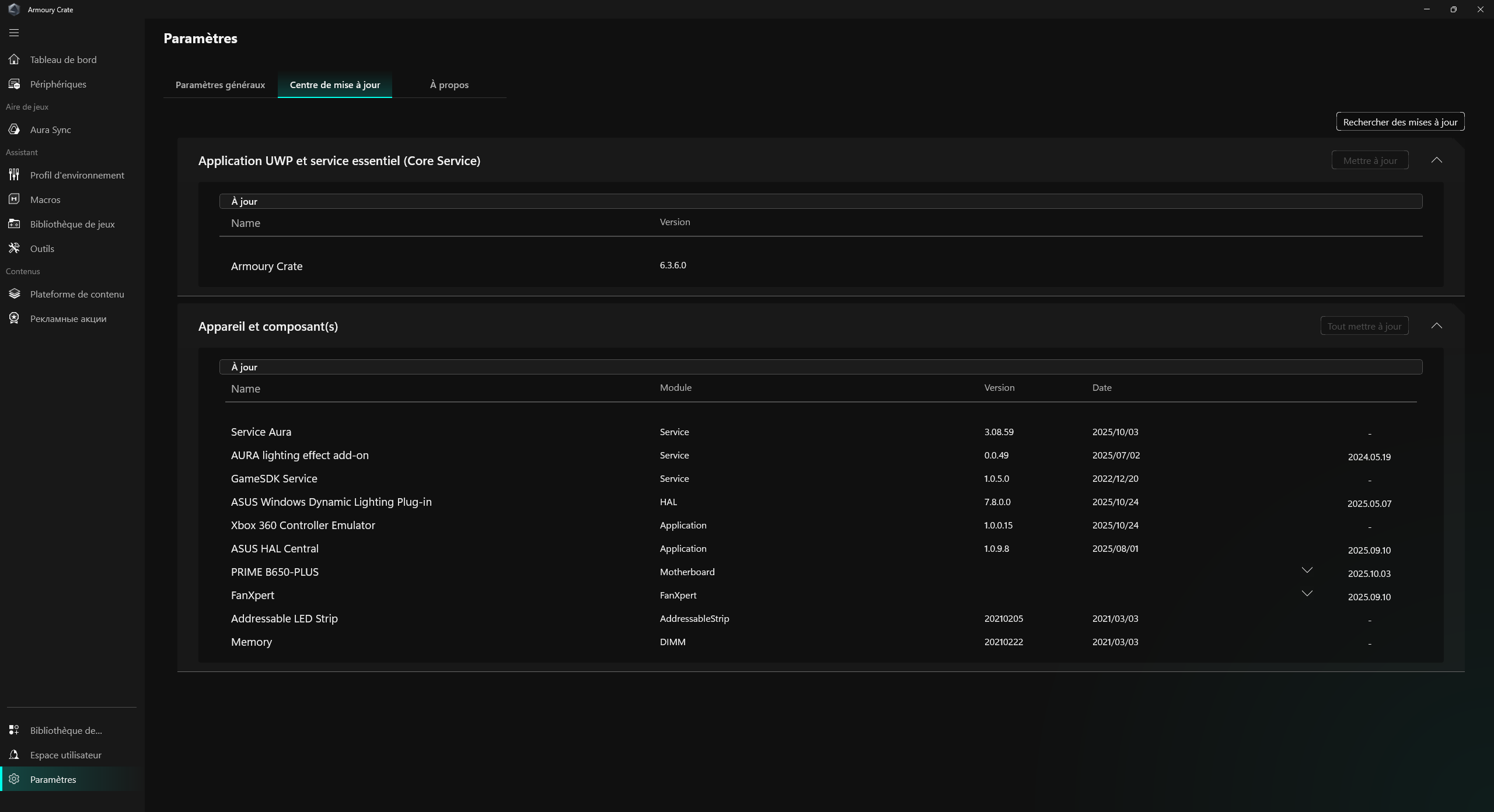This screenshot has width=1494, height=812.
Task: Open Bibliothèque de jeux icon
Action: pyautogui.click(x=14, y=224)
